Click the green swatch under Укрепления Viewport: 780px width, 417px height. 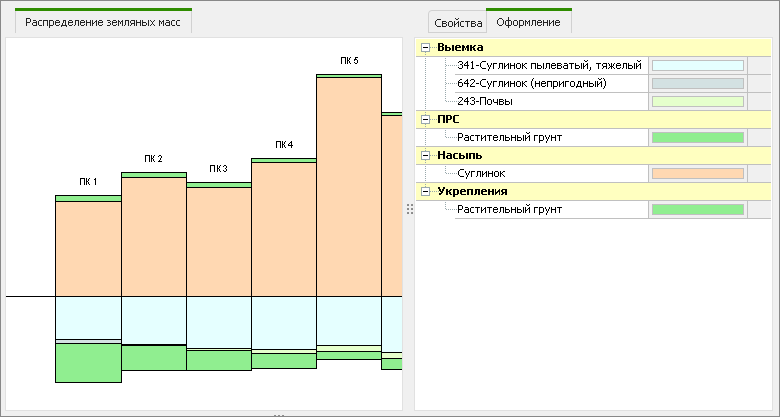(697, 210)
